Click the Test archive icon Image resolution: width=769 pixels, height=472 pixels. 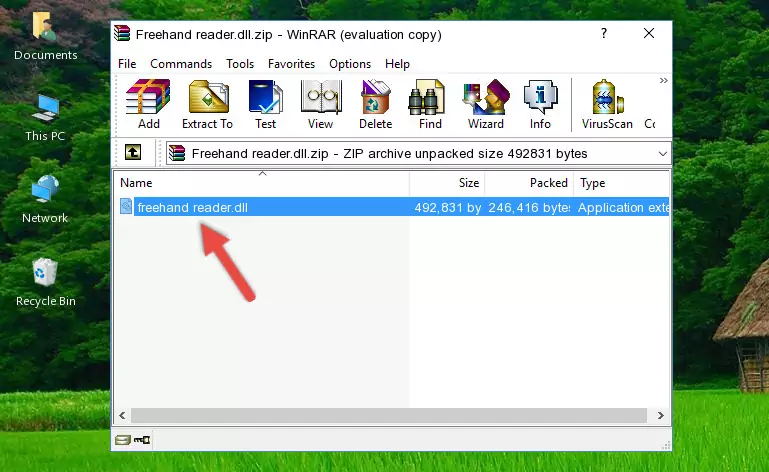[265, 104]
